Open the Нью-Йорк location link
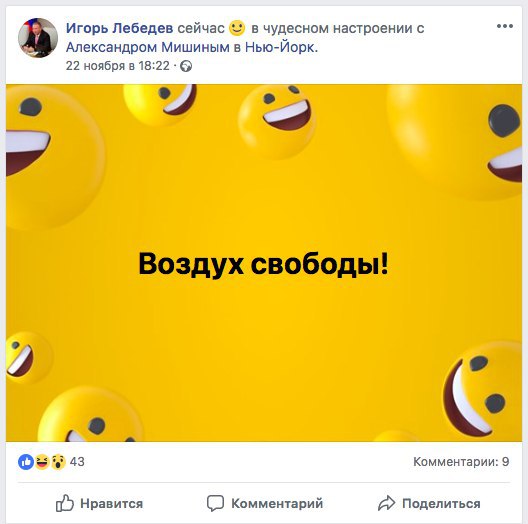The image size is (528, 524). tap(281, 47)
